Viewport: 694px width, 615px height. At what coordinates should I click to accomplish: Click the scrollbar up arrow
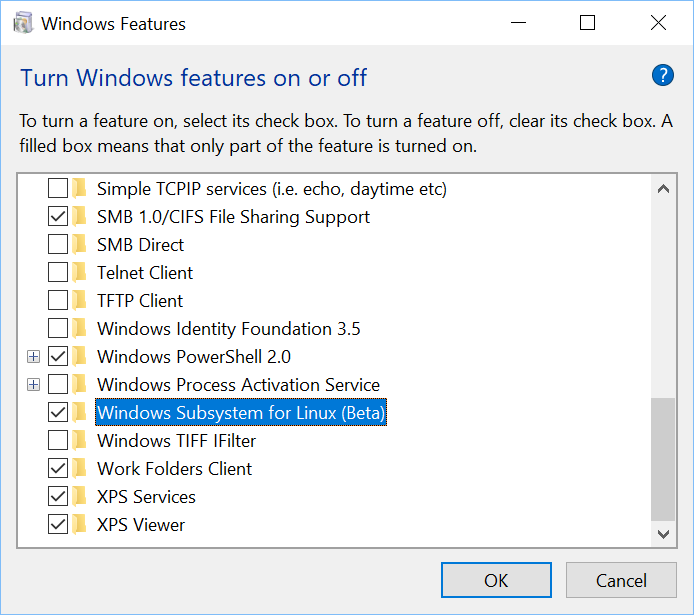663,189
